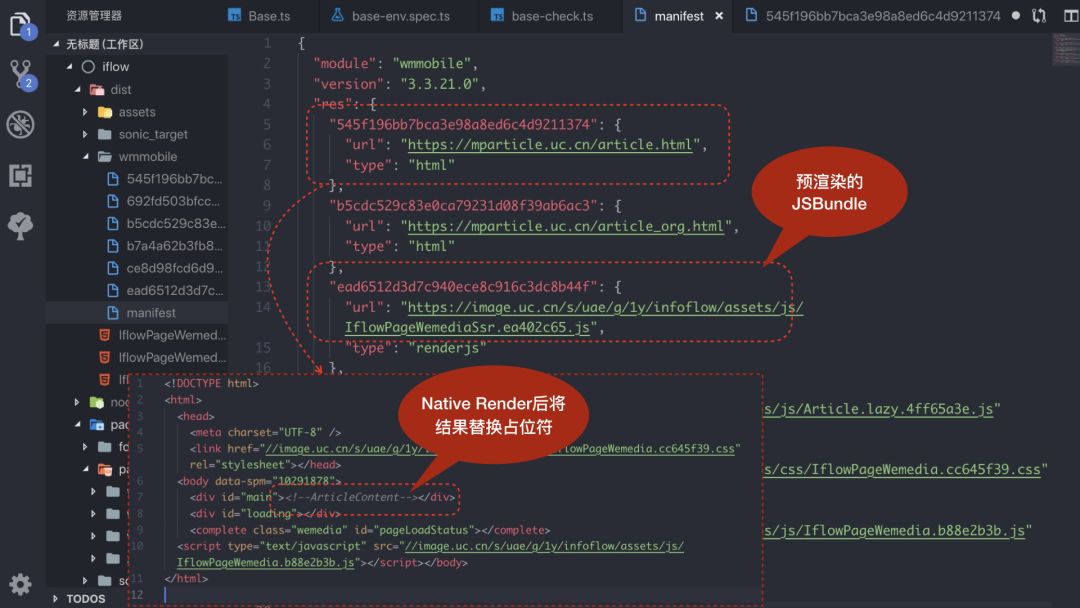The width and height of the screenshot is (1080, 608).
Task: Expand the TODOS section
Action: point(56,599)
